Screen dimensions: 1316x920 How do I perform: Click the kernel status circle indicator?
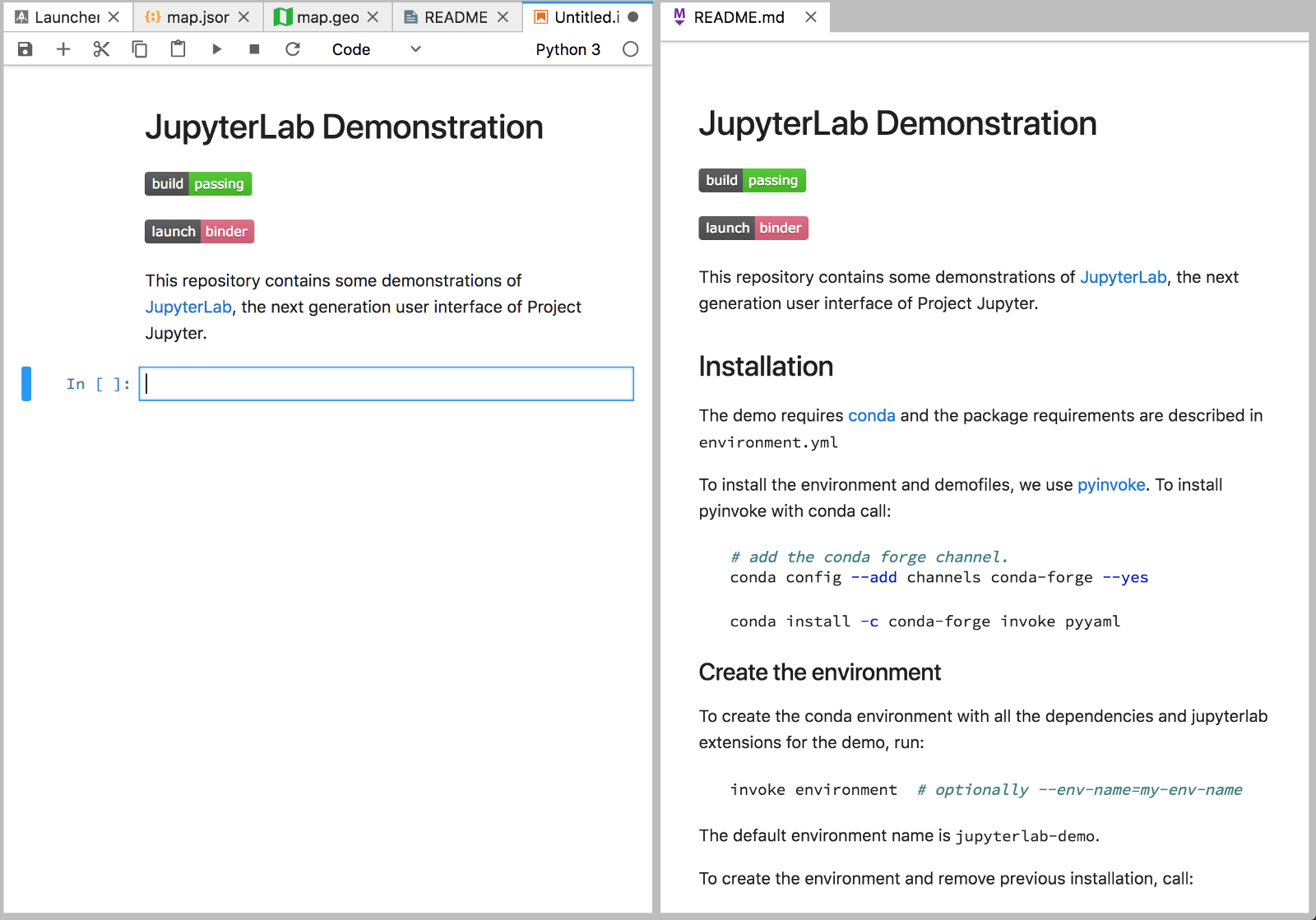631,49
